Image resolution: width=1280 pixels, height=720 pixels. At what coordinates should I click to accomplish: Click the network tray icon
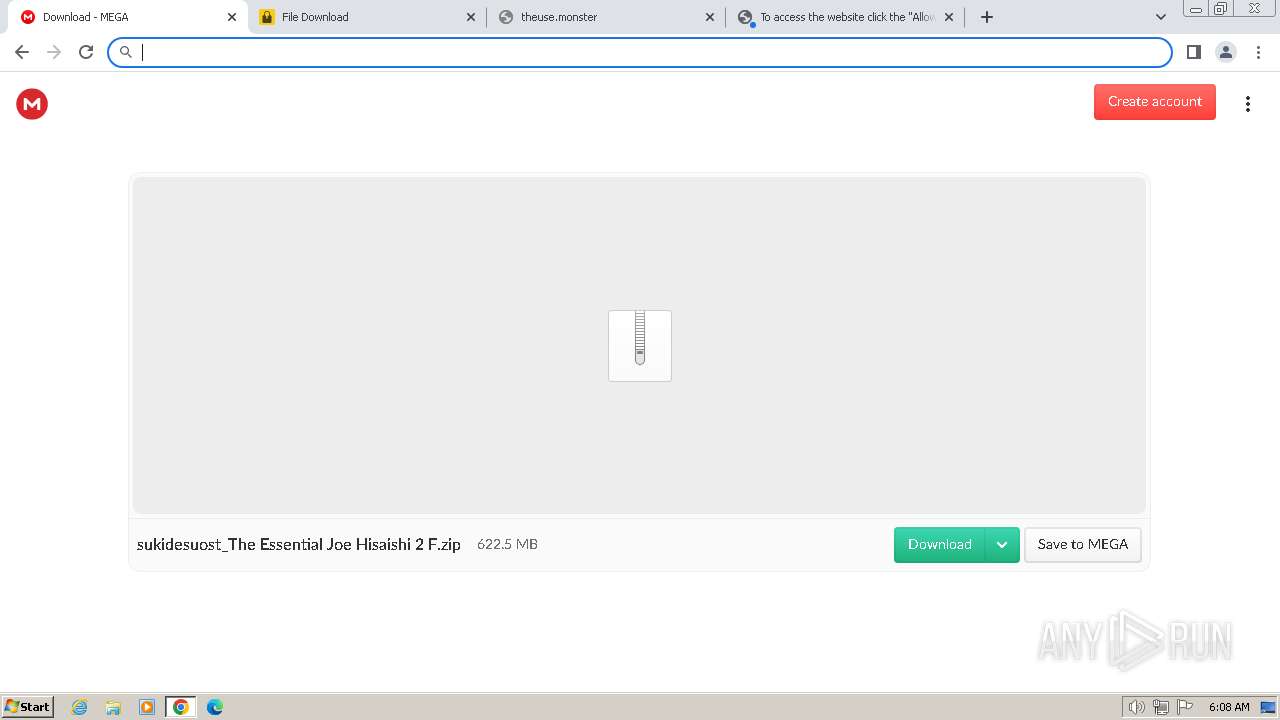tap(1161, 707)
